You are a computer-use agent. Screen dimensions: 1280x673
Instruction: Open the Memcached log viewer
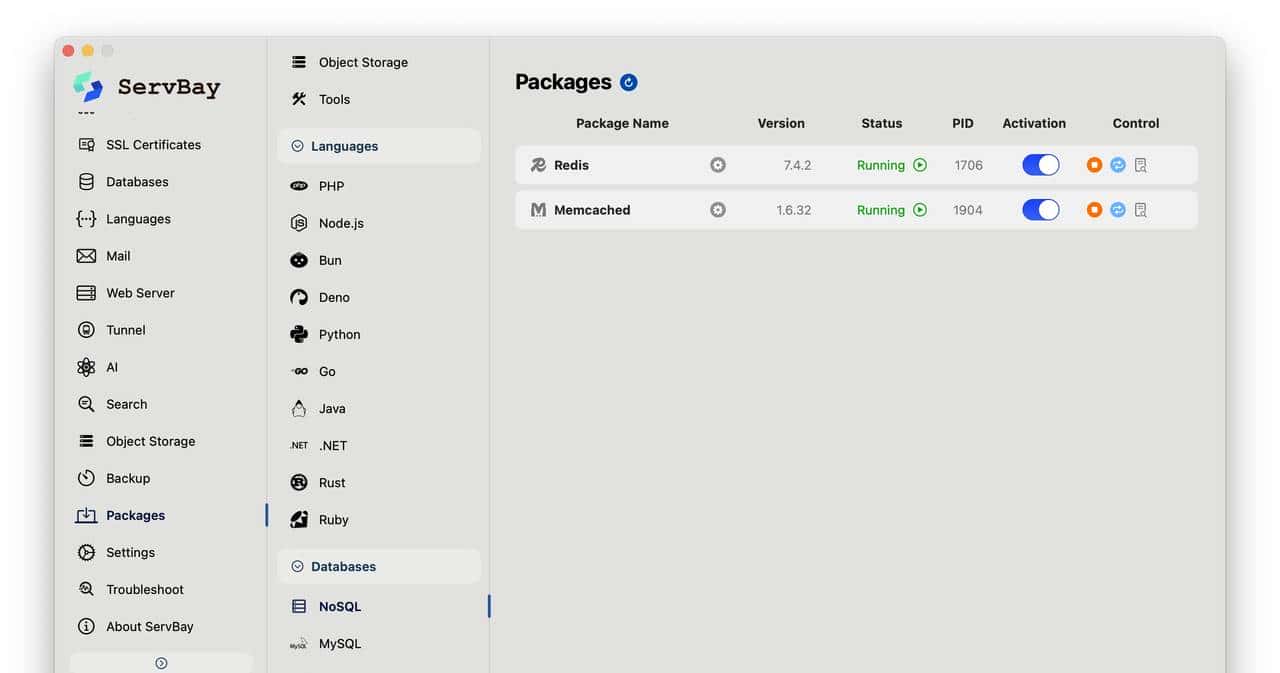(x=1141, y=210)
